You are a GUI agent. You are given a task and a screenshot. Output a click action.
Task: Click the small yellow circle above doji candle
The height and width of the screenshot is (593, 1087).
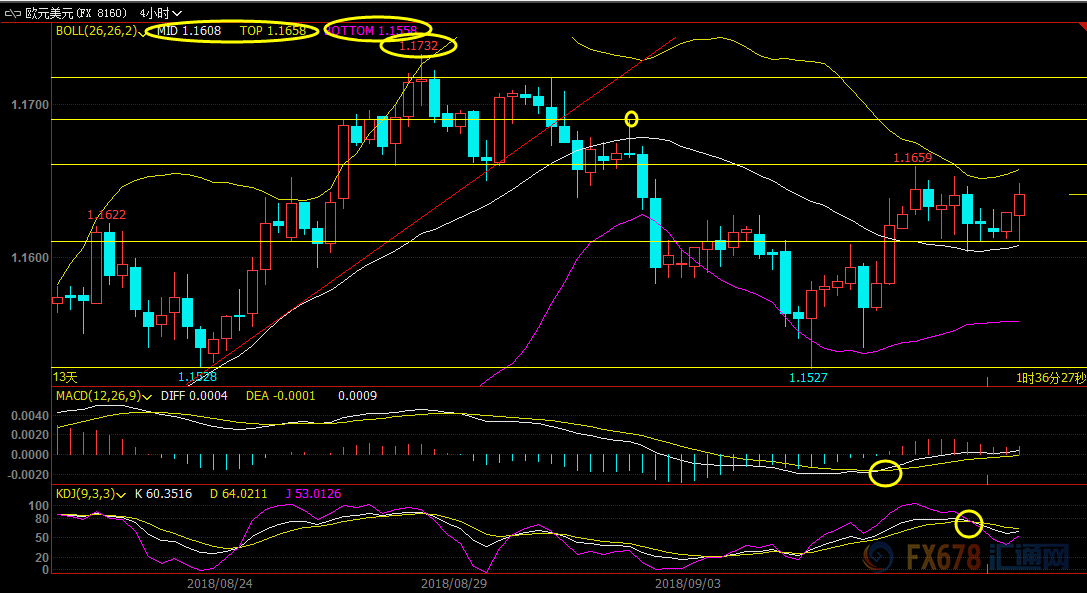tap(631, 119)
